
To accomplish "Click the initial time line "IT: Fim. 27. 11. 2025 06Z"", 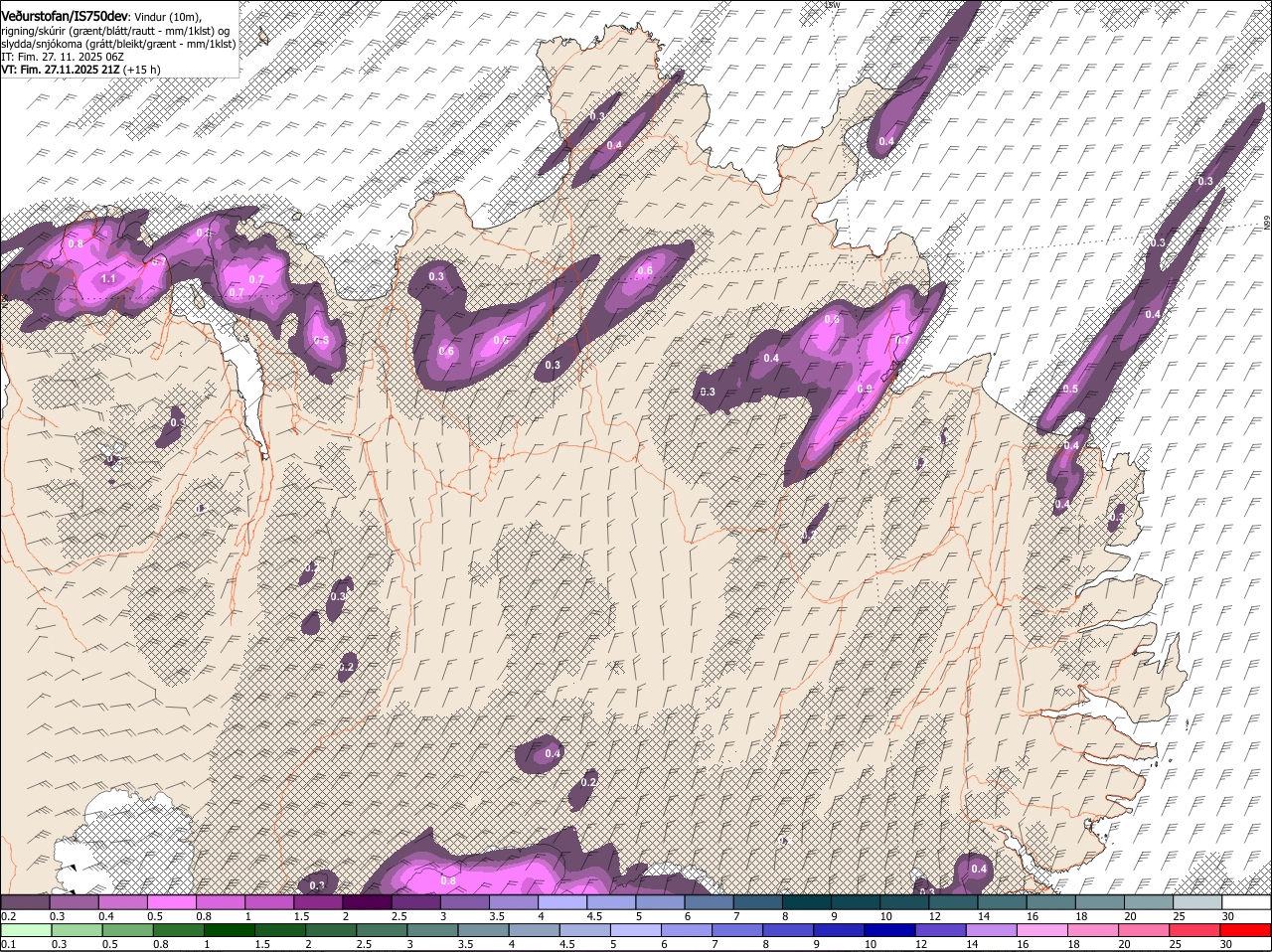I will pos(63,57).
